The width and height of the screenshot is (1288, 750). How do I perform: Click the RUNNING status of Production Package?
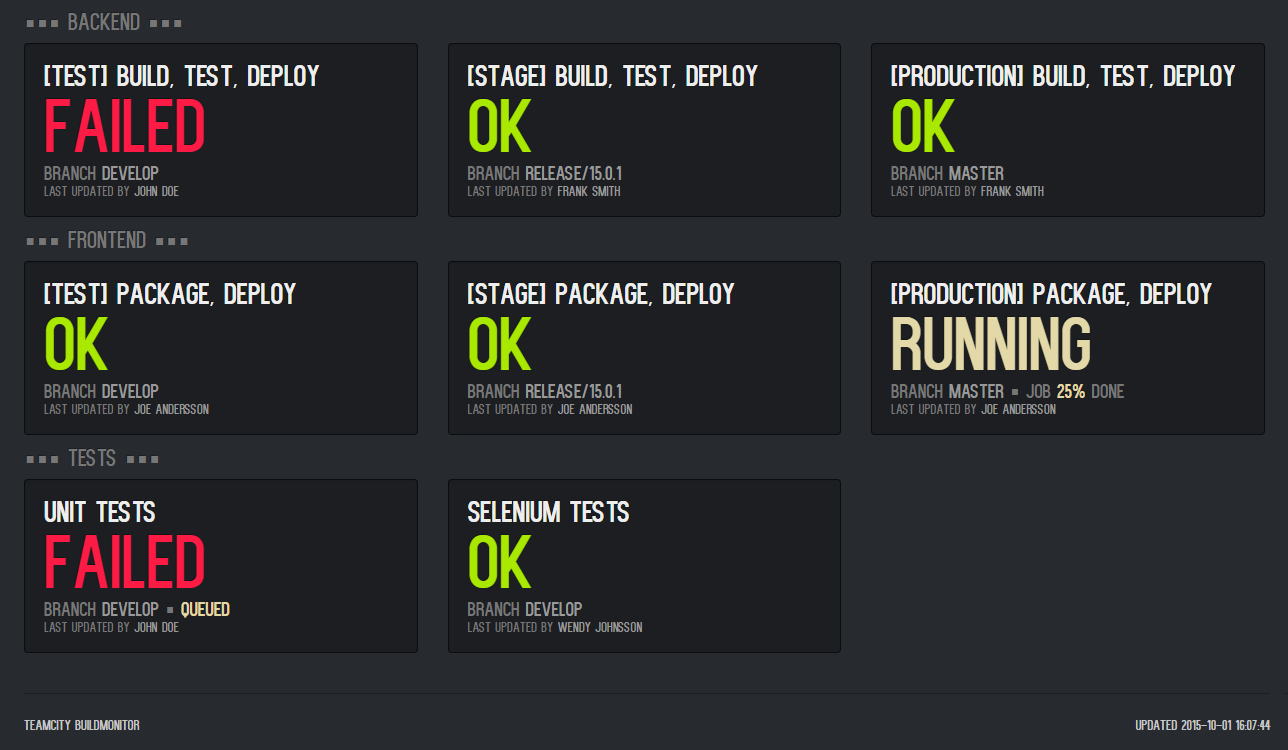coord(990,344)
